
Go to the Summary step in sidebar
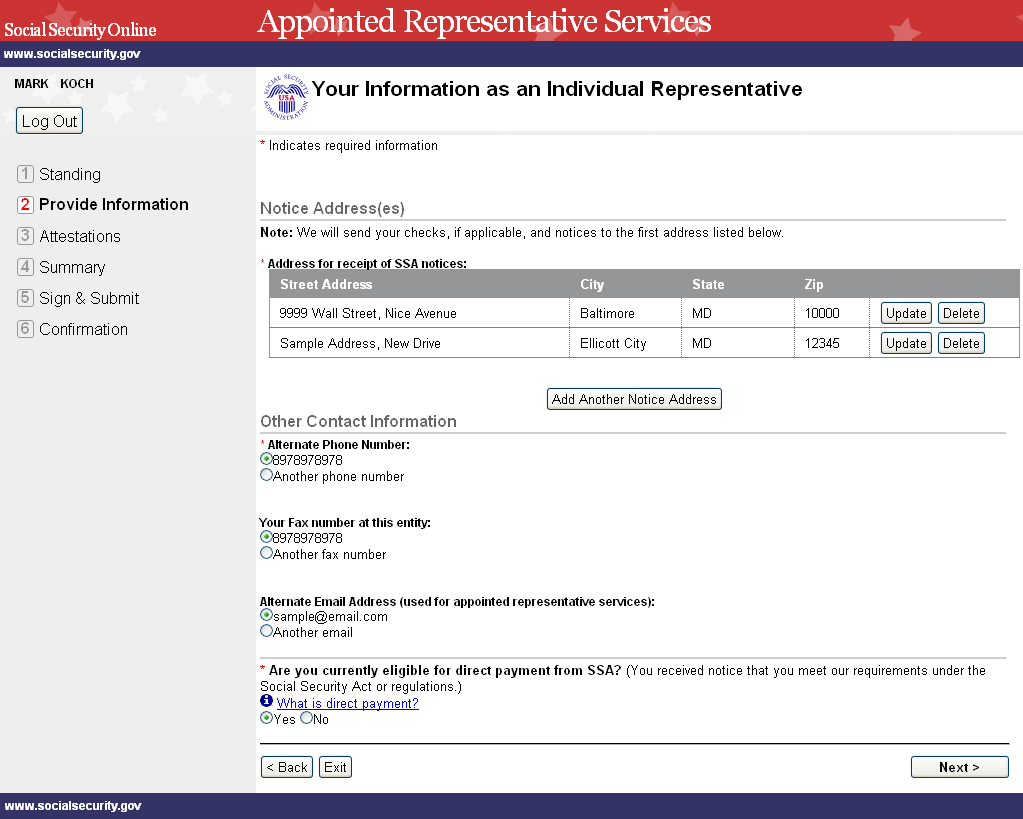[x=72, y=267]
